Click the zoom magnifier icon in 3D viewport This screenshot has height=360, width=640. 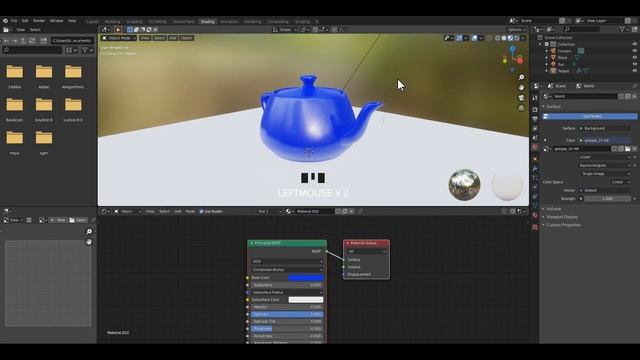click(521, 78)
